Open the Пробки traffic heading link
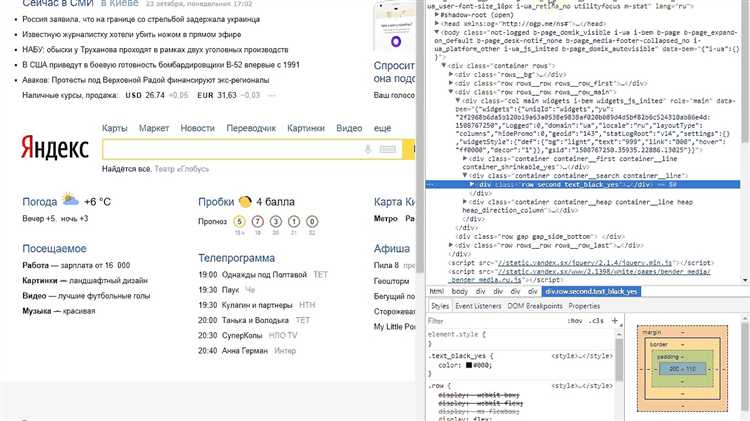This screenshot has width=750, height=421. (216, 202)
